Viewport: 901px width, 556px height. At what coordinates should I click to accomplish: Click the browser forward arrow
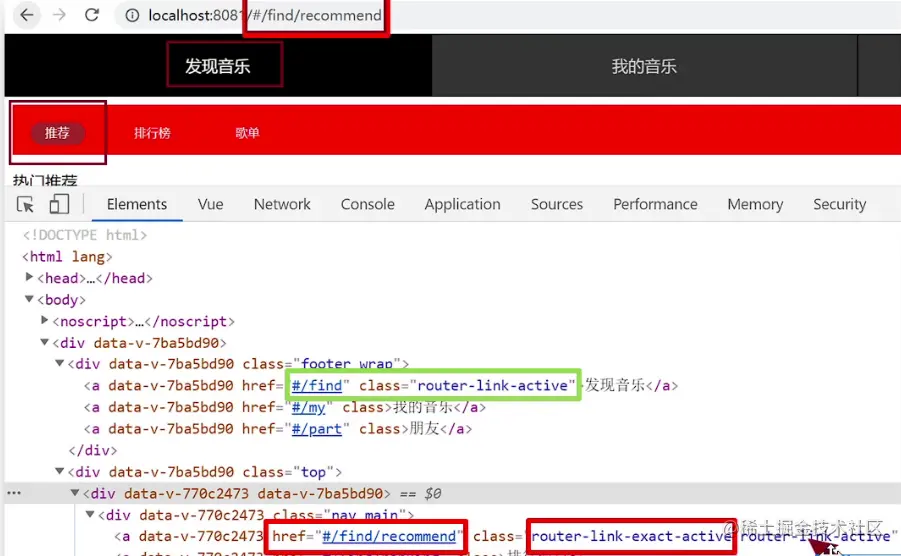pyautogui.click(x=59, y=15)
